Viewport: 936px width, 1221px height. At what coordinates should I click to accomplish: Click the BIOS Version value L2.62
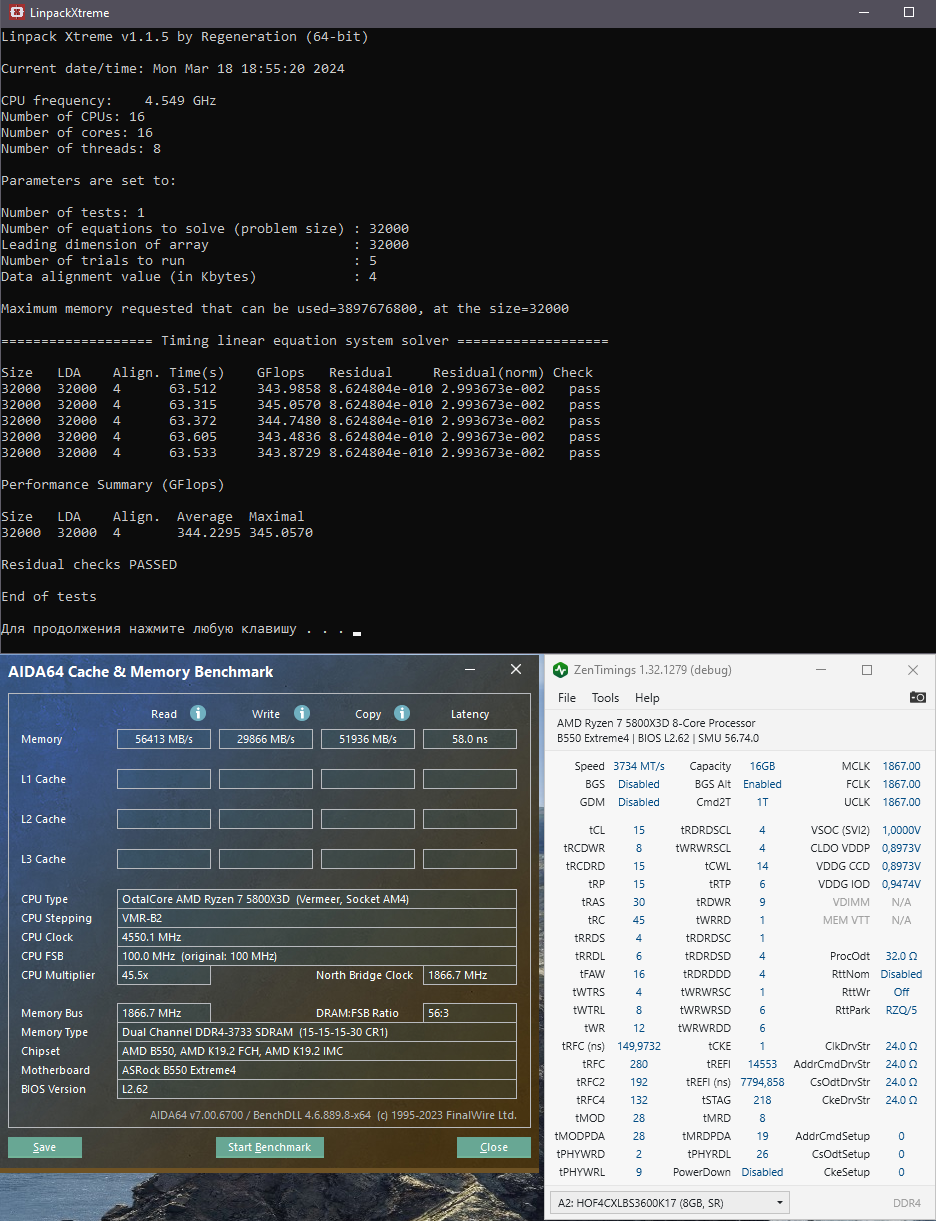[317, 1089]
